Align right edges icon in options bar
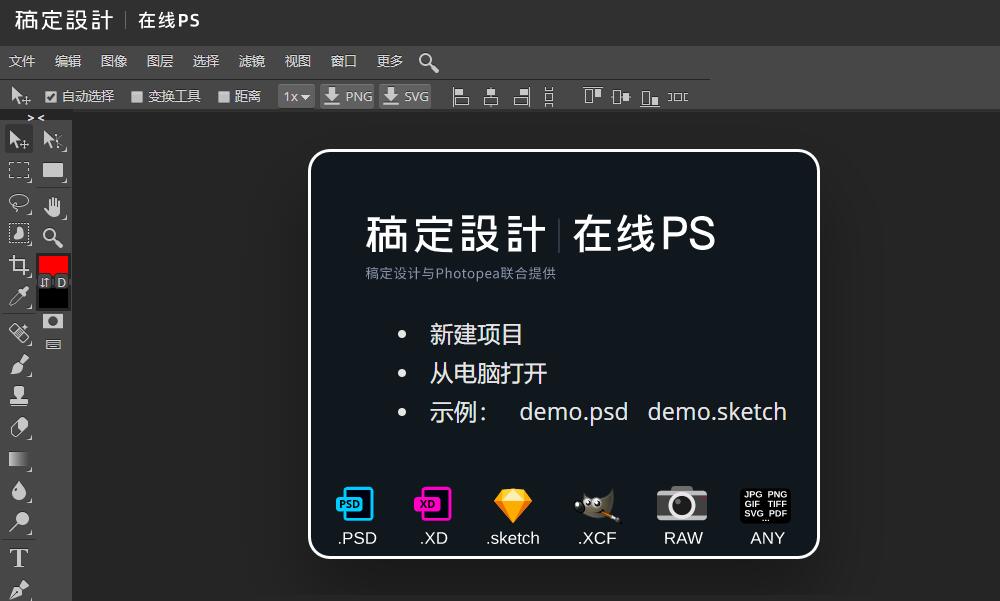Image resolution: width=1000 pixels, height=601 pixels. click(522, 97)
